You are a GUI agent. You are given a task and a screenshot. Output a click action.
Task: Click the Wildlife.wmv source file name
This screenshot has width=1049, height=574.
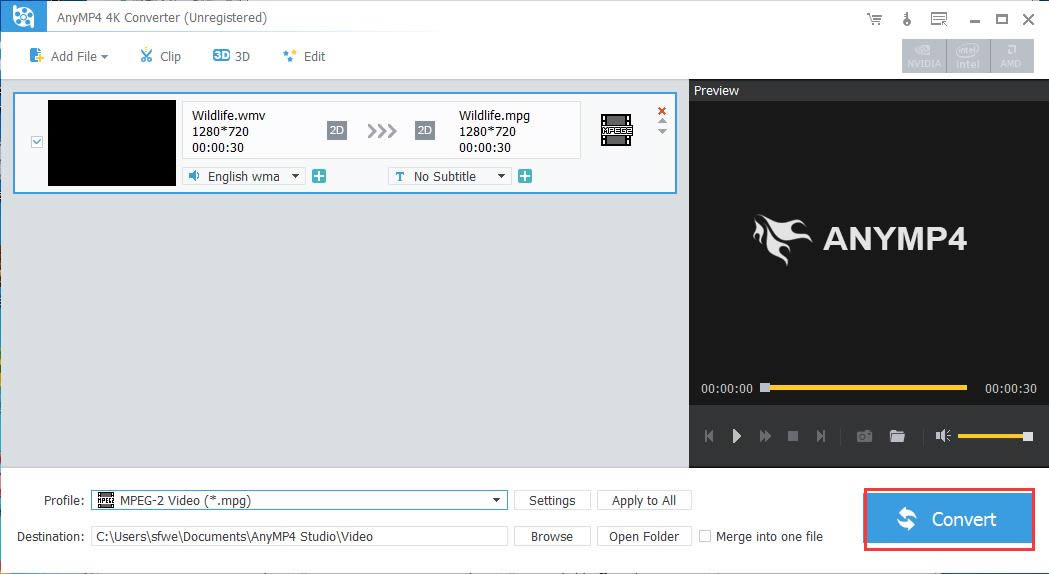click(x=229, y=116)
